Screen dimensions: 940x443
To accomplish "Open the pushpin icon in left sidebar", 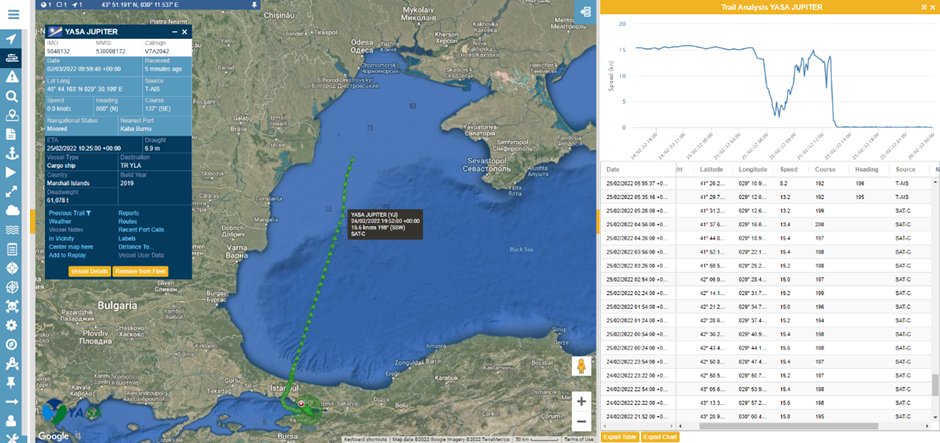I will (11, 382).
